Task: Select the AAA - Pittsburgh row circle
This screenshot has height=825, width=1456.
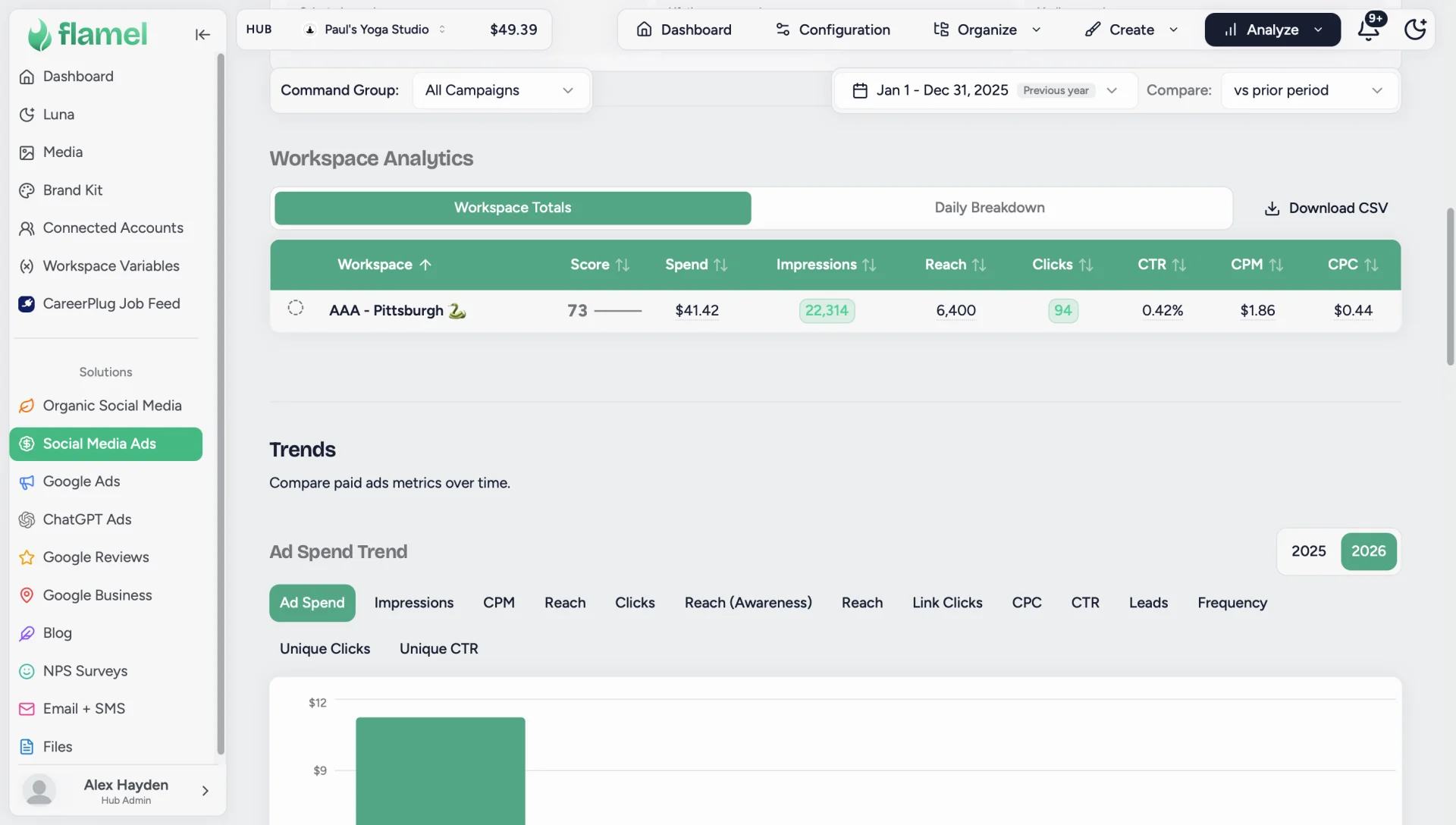Action: click(296, 309)
